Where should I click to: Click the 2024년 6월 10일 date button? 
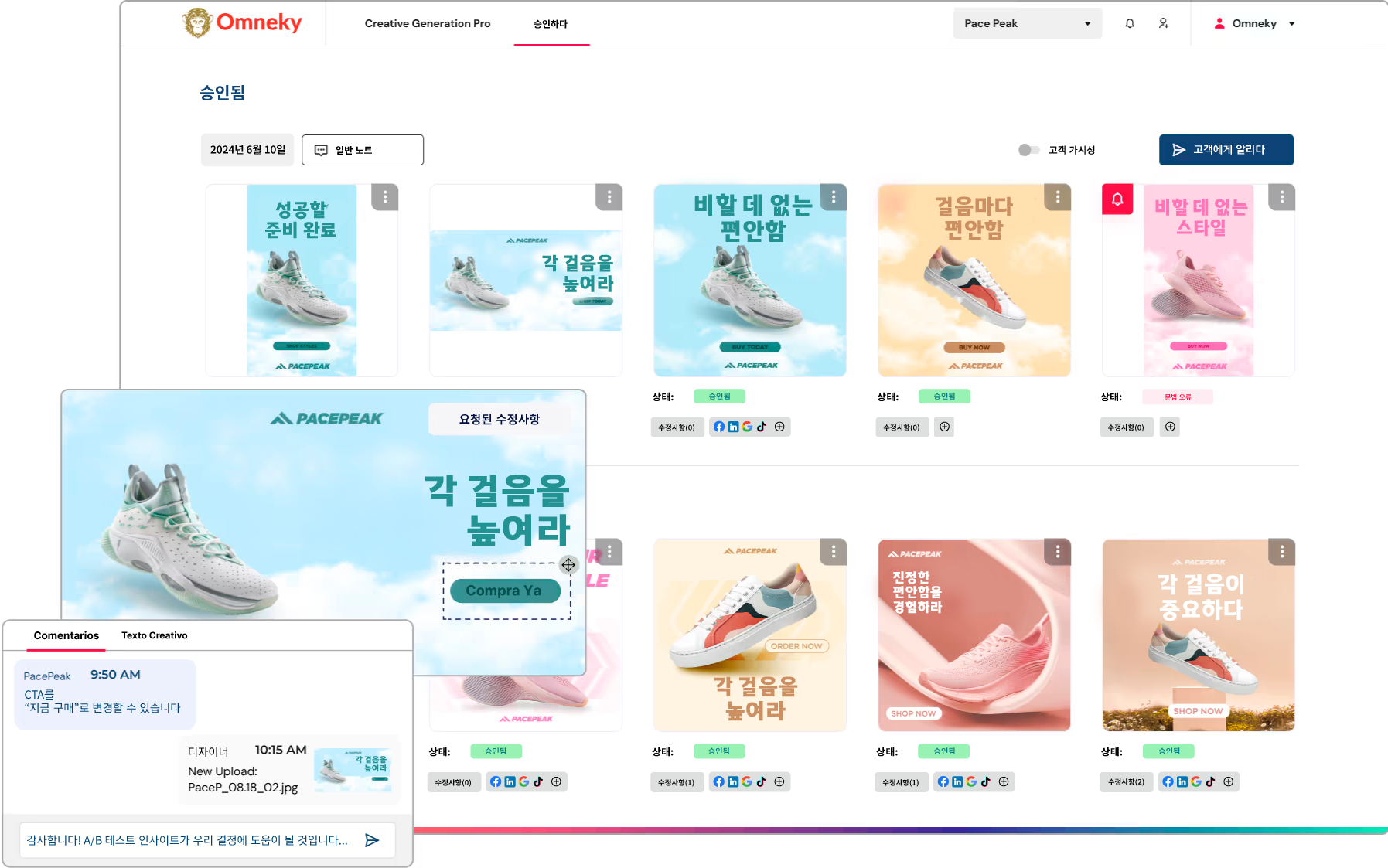(x=247, y=150)
